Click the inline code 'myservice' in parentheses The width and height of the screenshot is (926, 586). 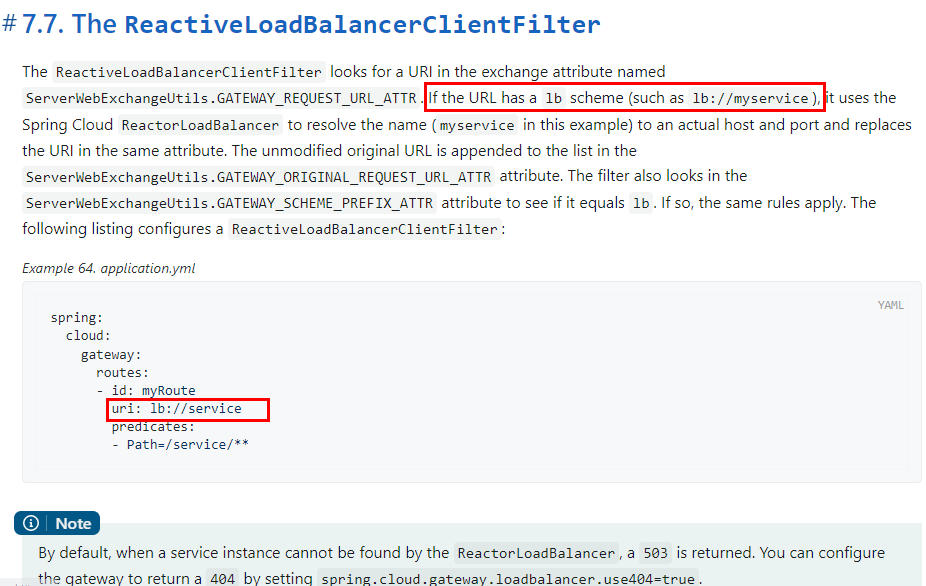(x=477, y=125)
